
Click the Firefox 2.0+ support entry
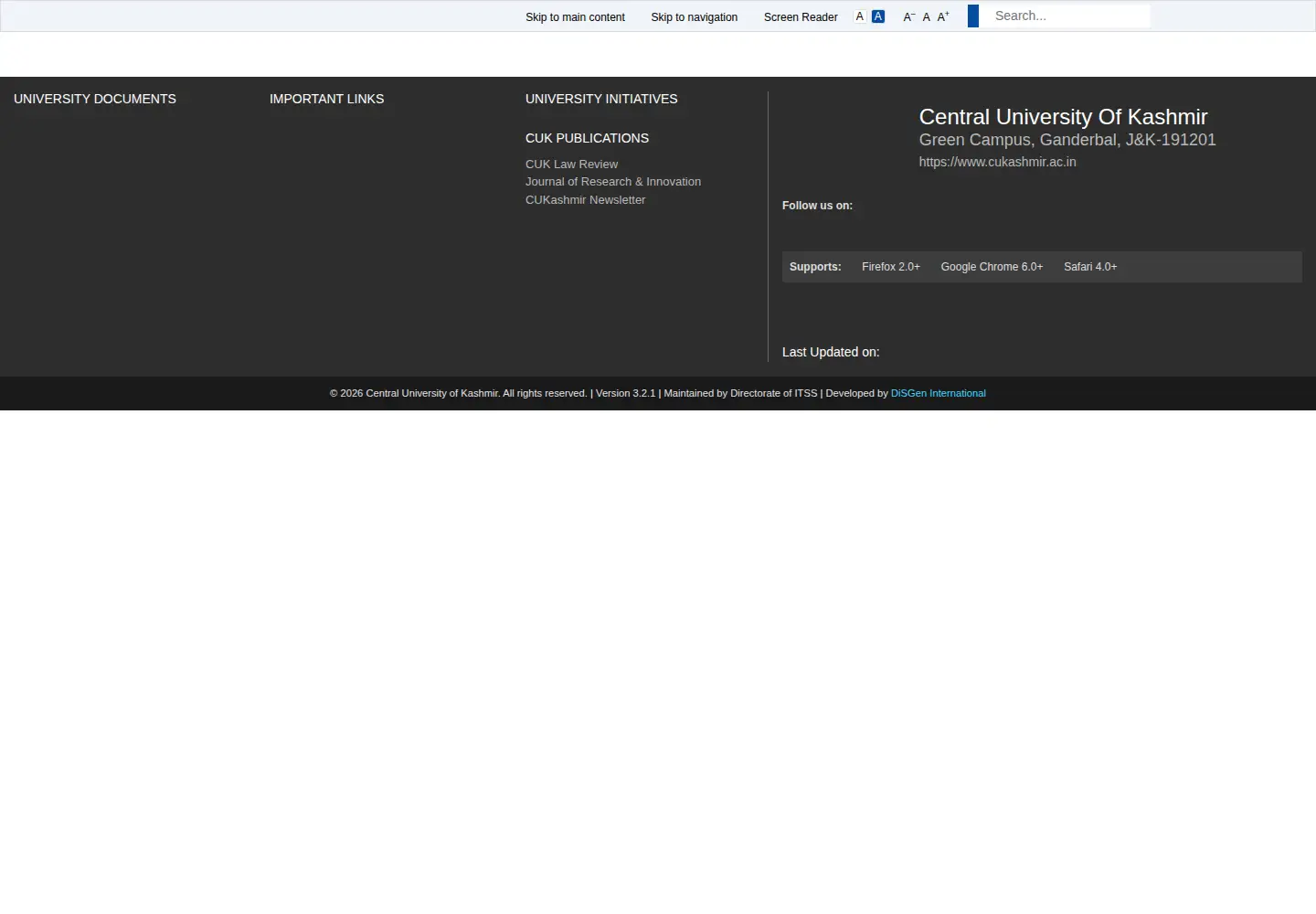891,267
